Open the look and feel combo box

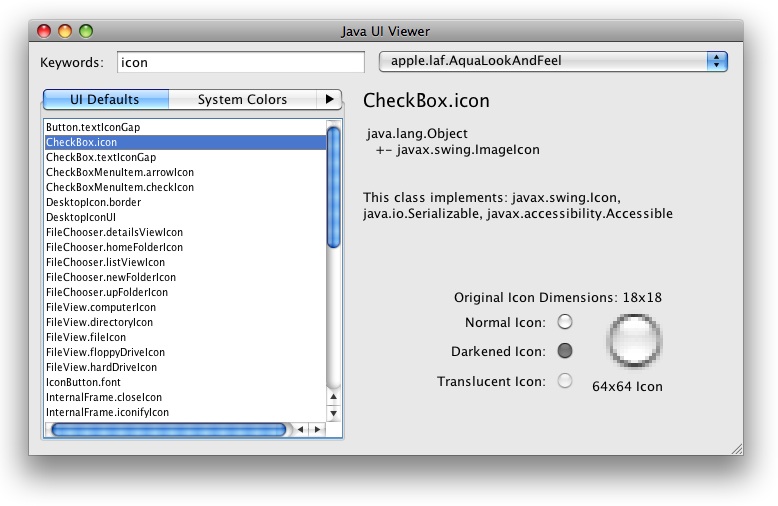click(553, 61)
